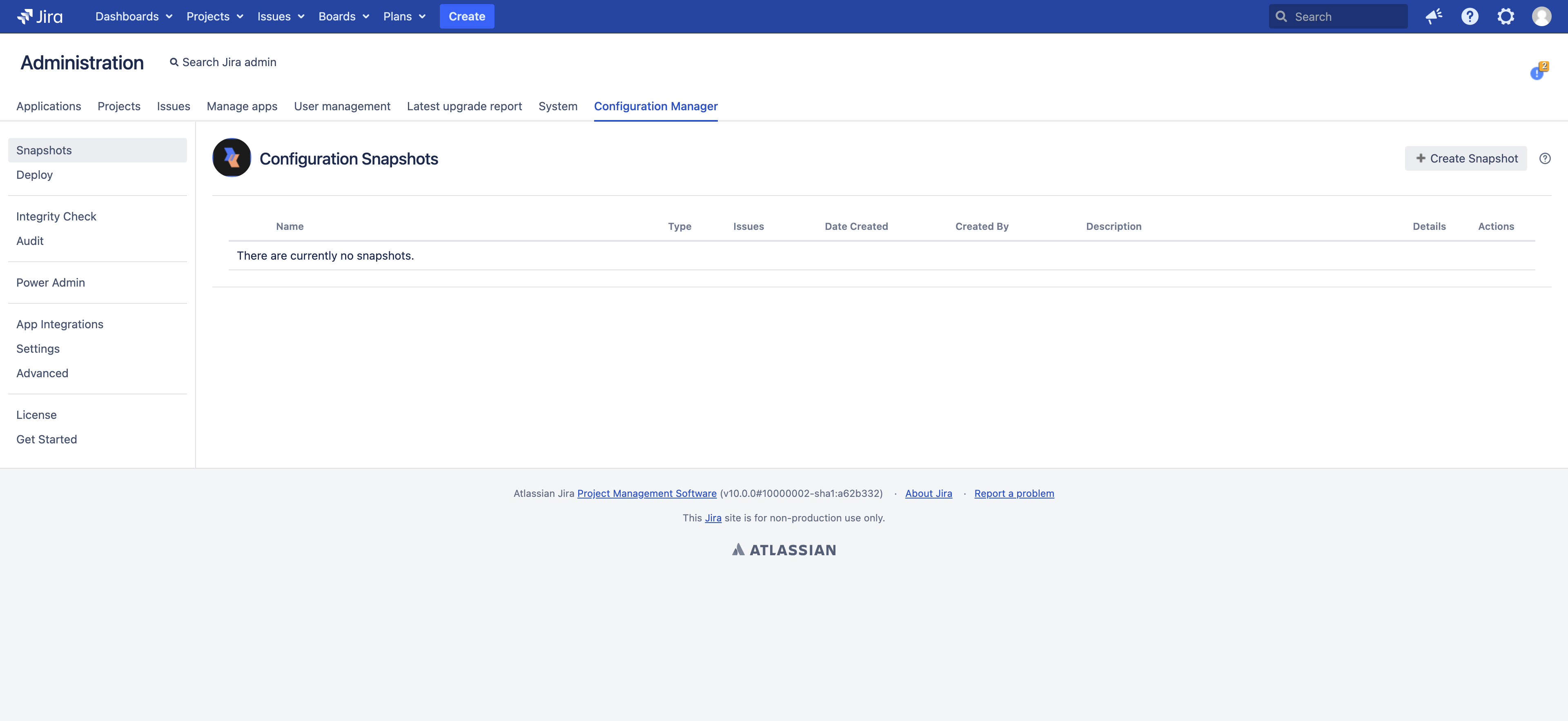Screen dimensions: 1568x721
Task: Open the Administration gear settings icon
Action: click(1506, 16)
